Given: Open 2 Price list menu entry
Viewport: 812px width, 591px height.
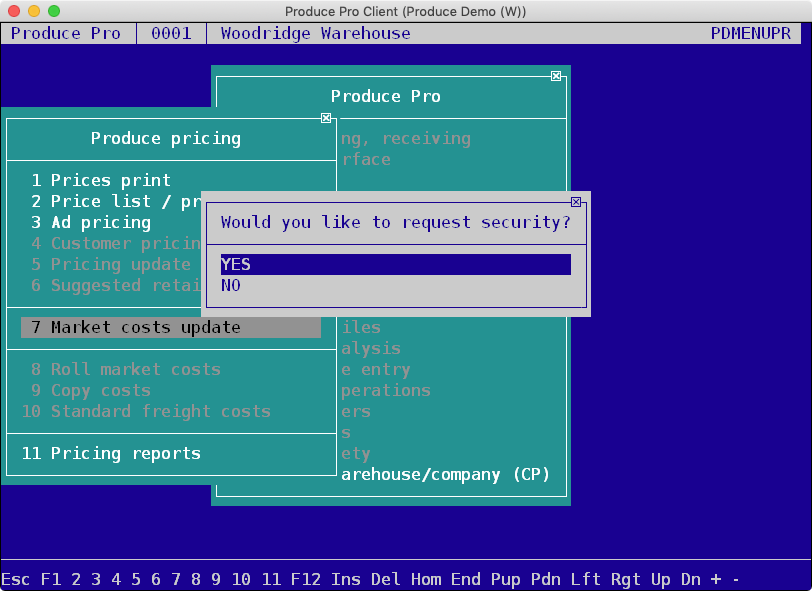Looking at the screenshot, I should click(x=116, y=201).
